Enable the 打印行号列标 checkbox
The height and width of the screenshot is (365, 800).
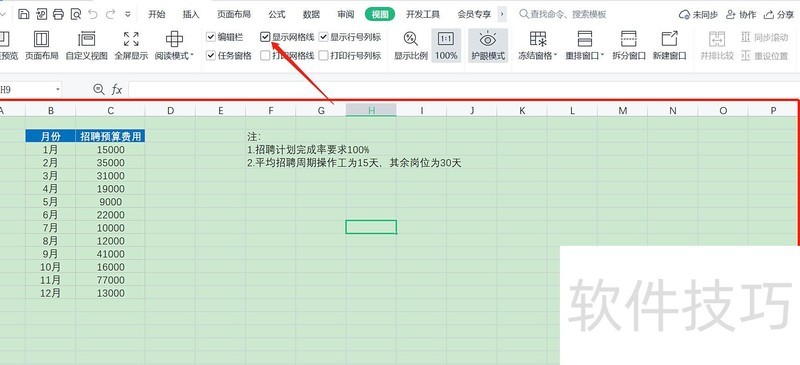click(x=323, y=56)
